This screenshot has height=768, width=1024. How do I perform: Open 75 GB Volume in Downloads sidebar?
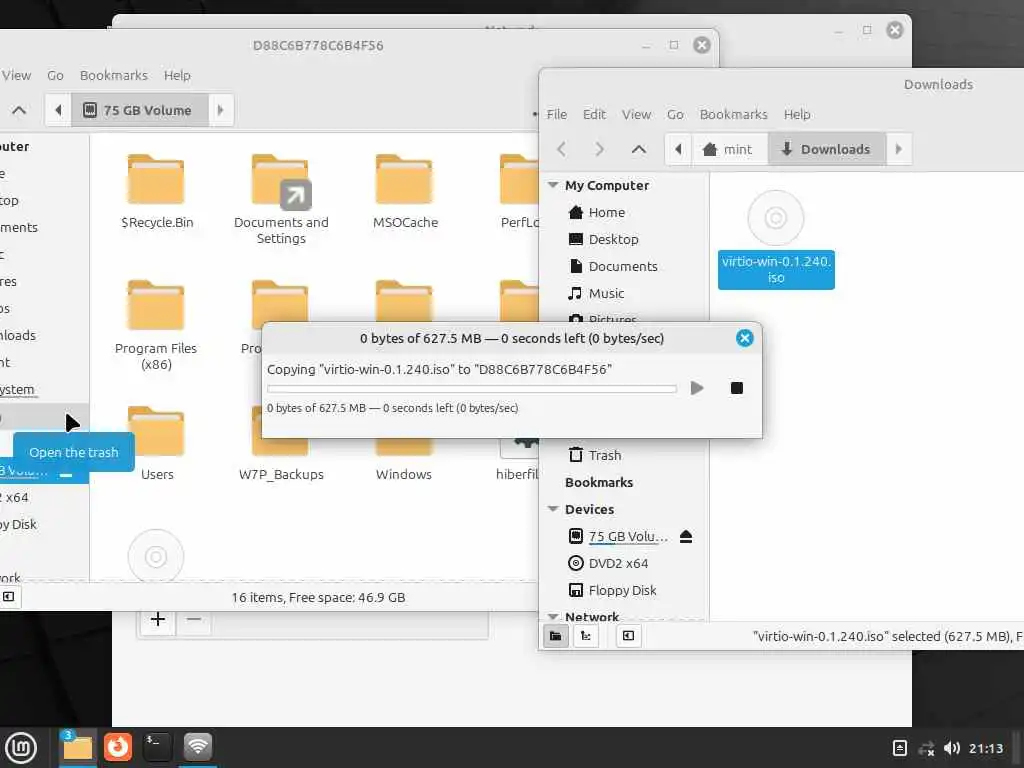pos(627,536)
